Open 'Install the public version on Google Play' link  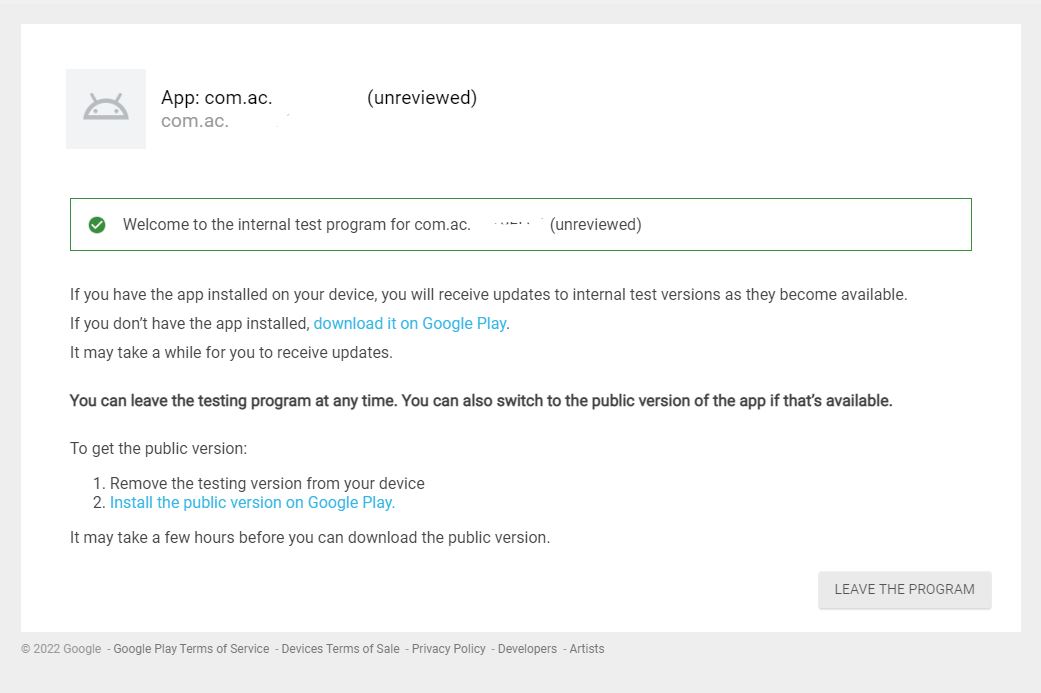[x=252, y=502]
